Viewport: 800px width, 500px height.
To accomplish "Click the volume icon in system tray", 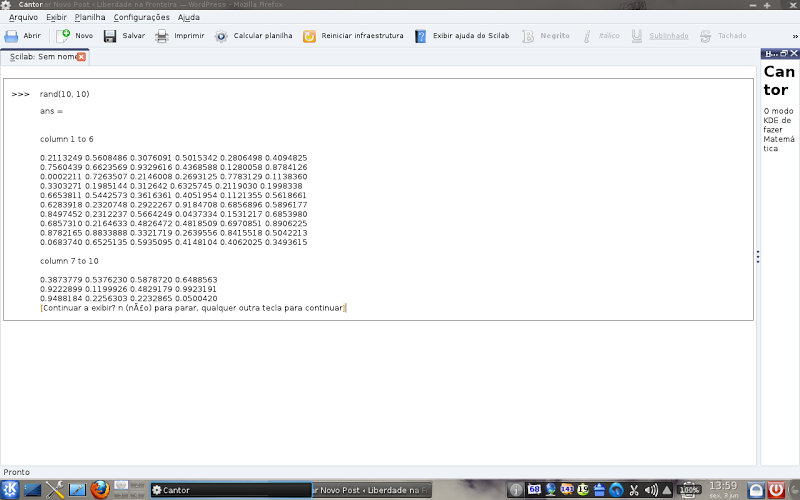I will [x=651, y=490].
